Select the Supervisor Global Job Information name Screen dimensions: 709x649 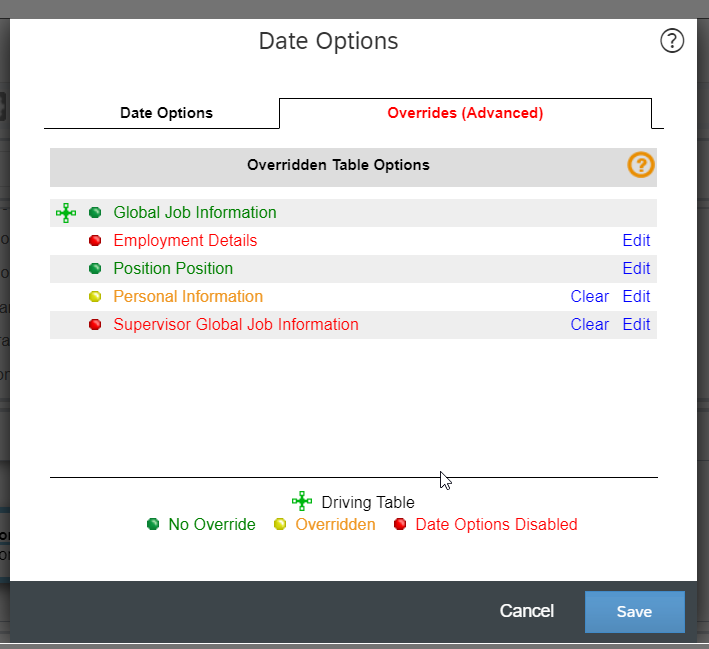point(236,325)
